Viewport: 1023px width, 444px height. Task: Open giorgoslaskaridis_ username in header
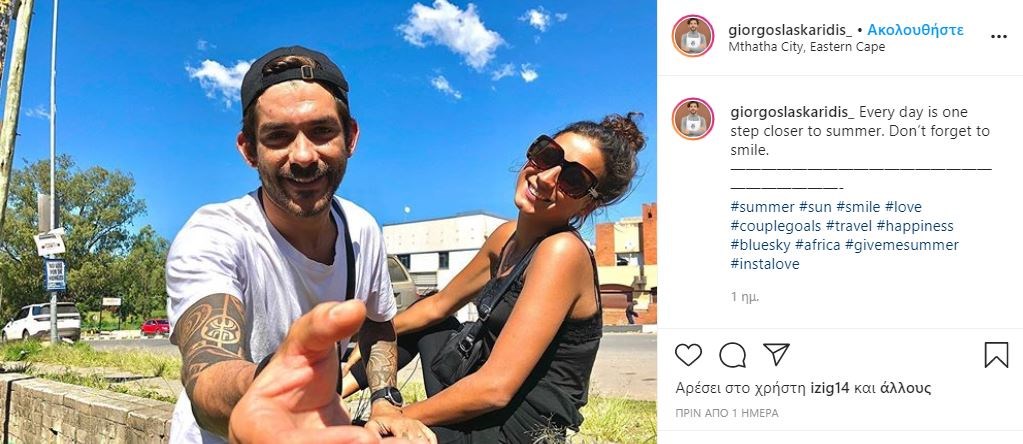790,30
